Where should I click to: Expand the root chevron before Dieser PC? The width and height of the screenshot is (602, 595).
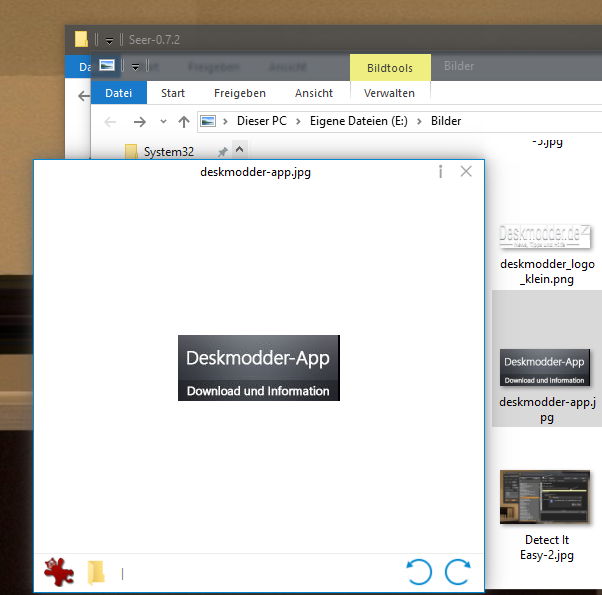click(x=225, y=121)
